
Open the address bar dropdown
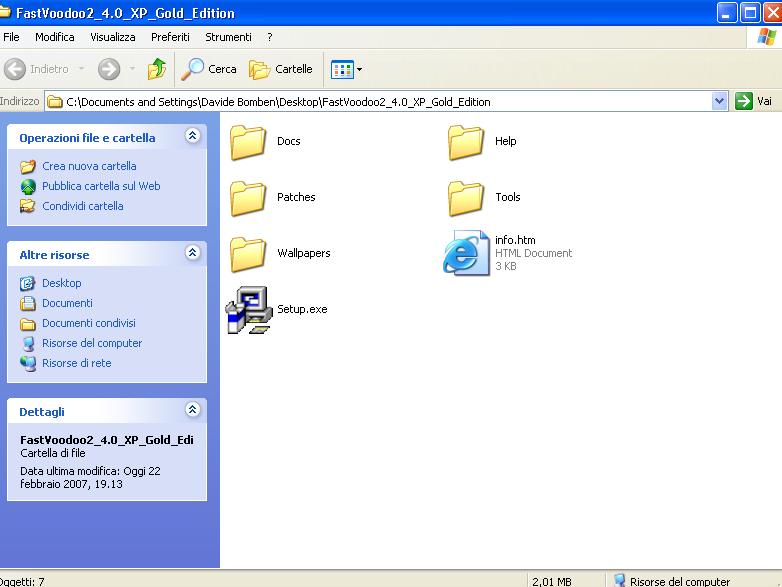[x=719, y=101]
